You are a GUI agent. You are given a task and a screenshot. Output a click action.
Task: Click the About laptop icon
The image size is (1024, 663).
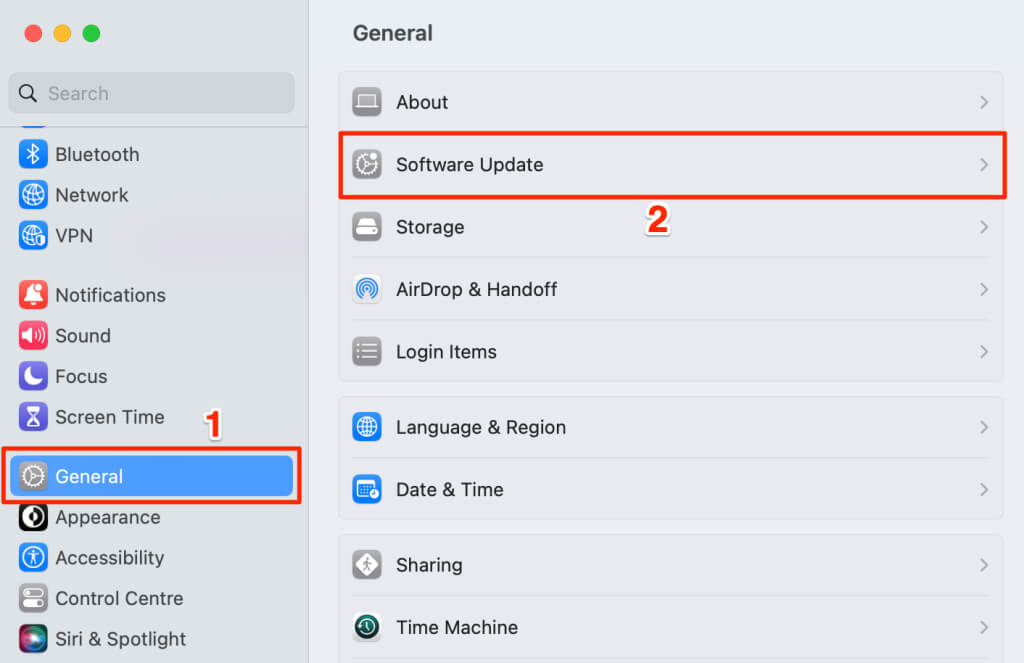pyautogui.click(x=367, y=102)
